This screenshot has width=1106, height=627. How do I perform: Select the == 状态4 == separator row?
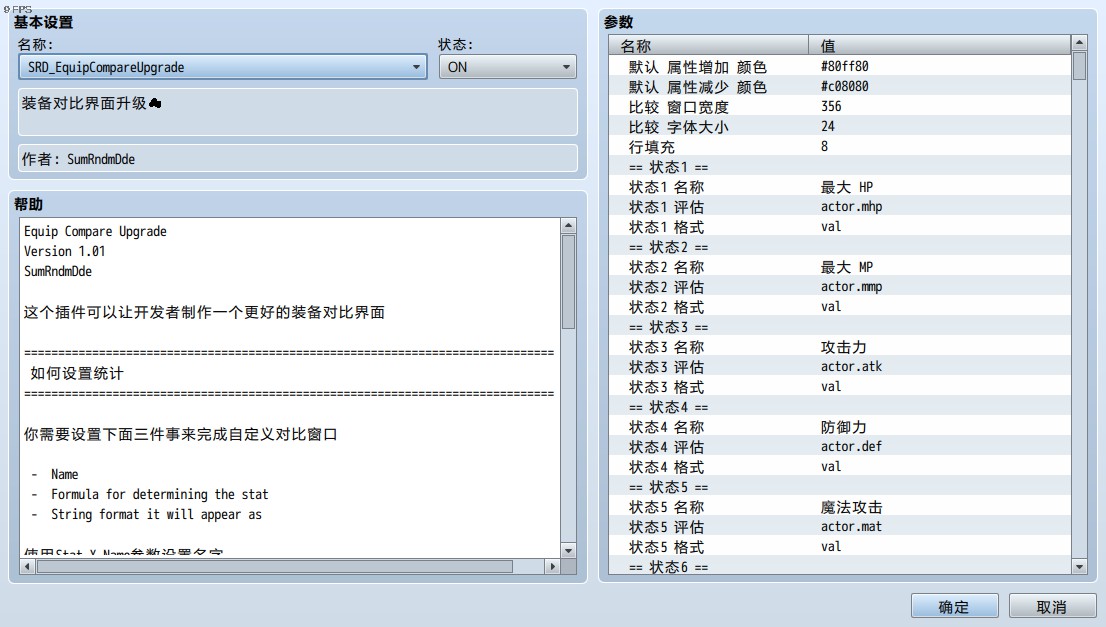point(839,407)
